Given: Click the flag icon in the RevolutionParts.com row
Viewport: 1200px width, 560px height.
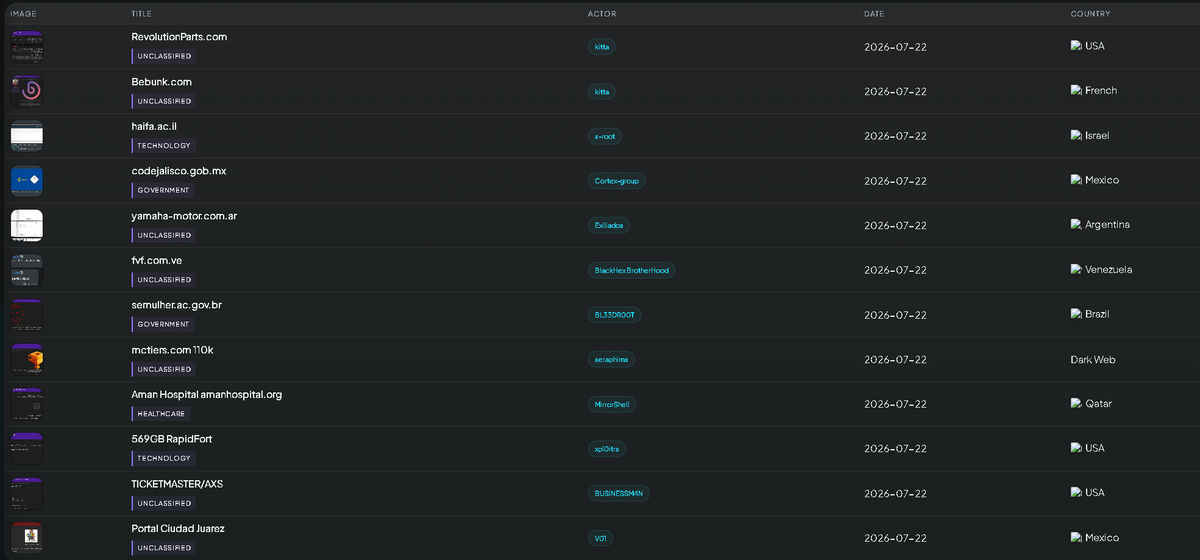Looking at the screenshot, I should tap(1076, 46).
